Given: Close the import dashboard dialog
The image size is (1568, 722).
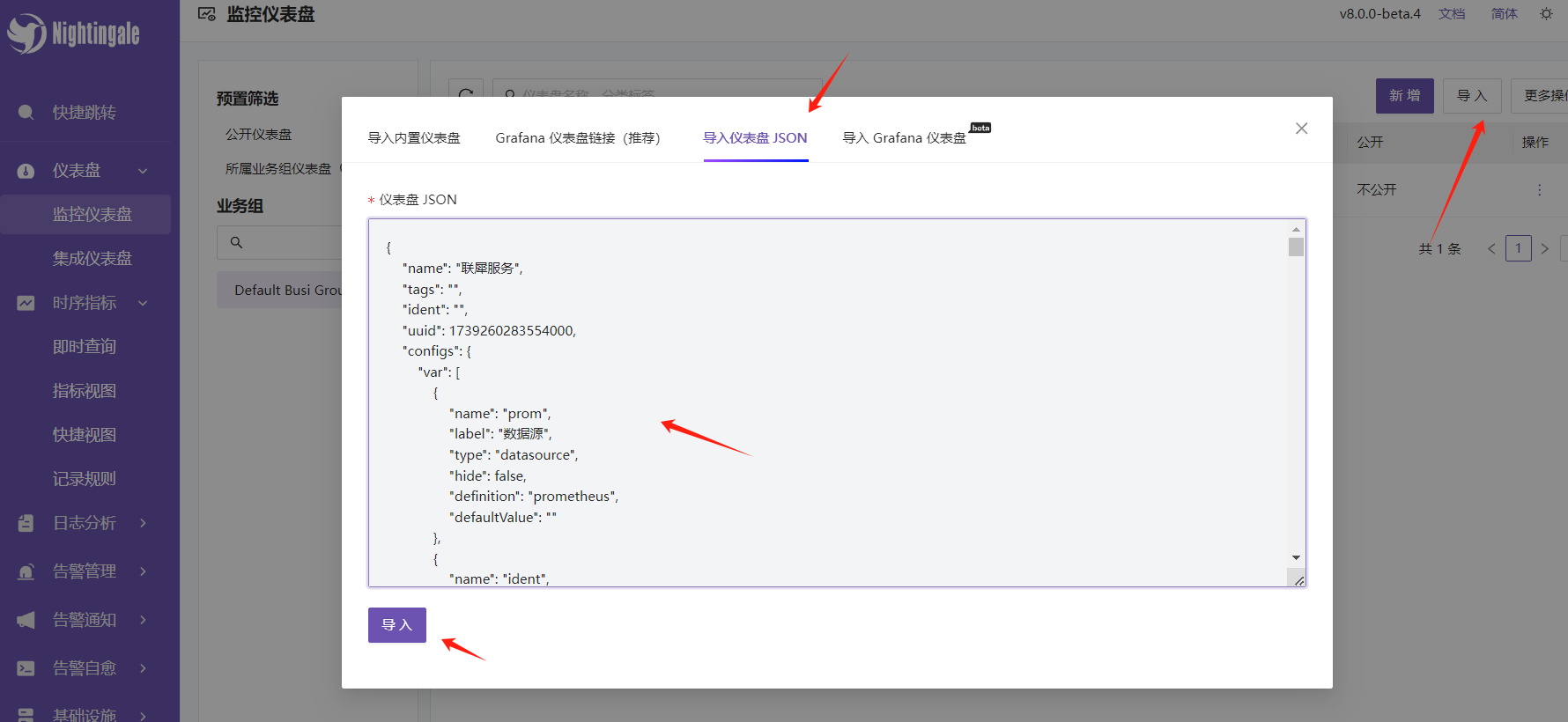Looking at the screenshot, I should (x=1301, y=129).
